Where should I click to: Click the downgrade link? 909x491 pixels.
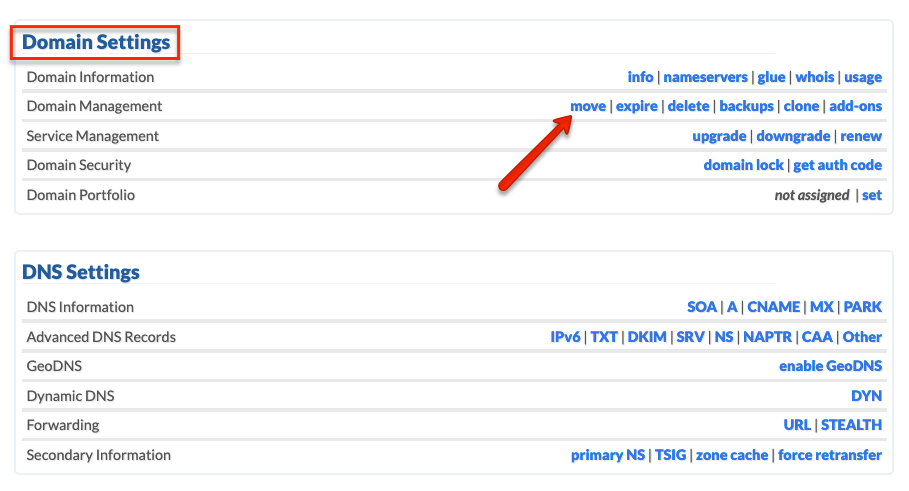coord(793,136)
